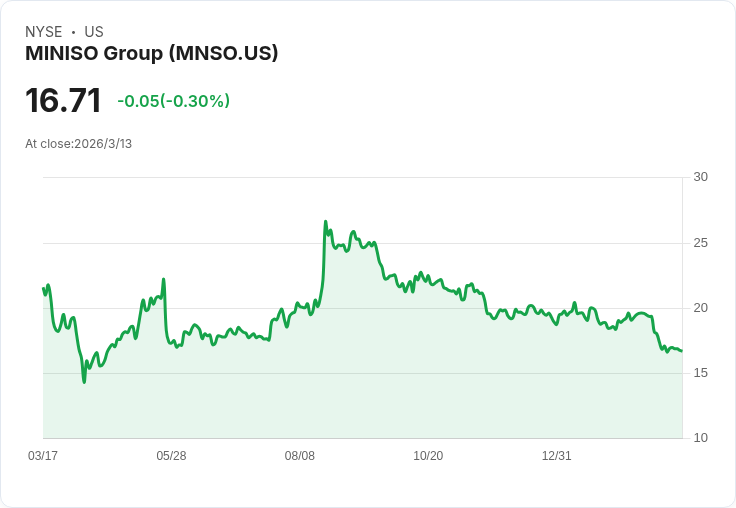The image size is (736, 508).
Task: Select the 08/08 date axis label
Action: [x=300, y=456]
